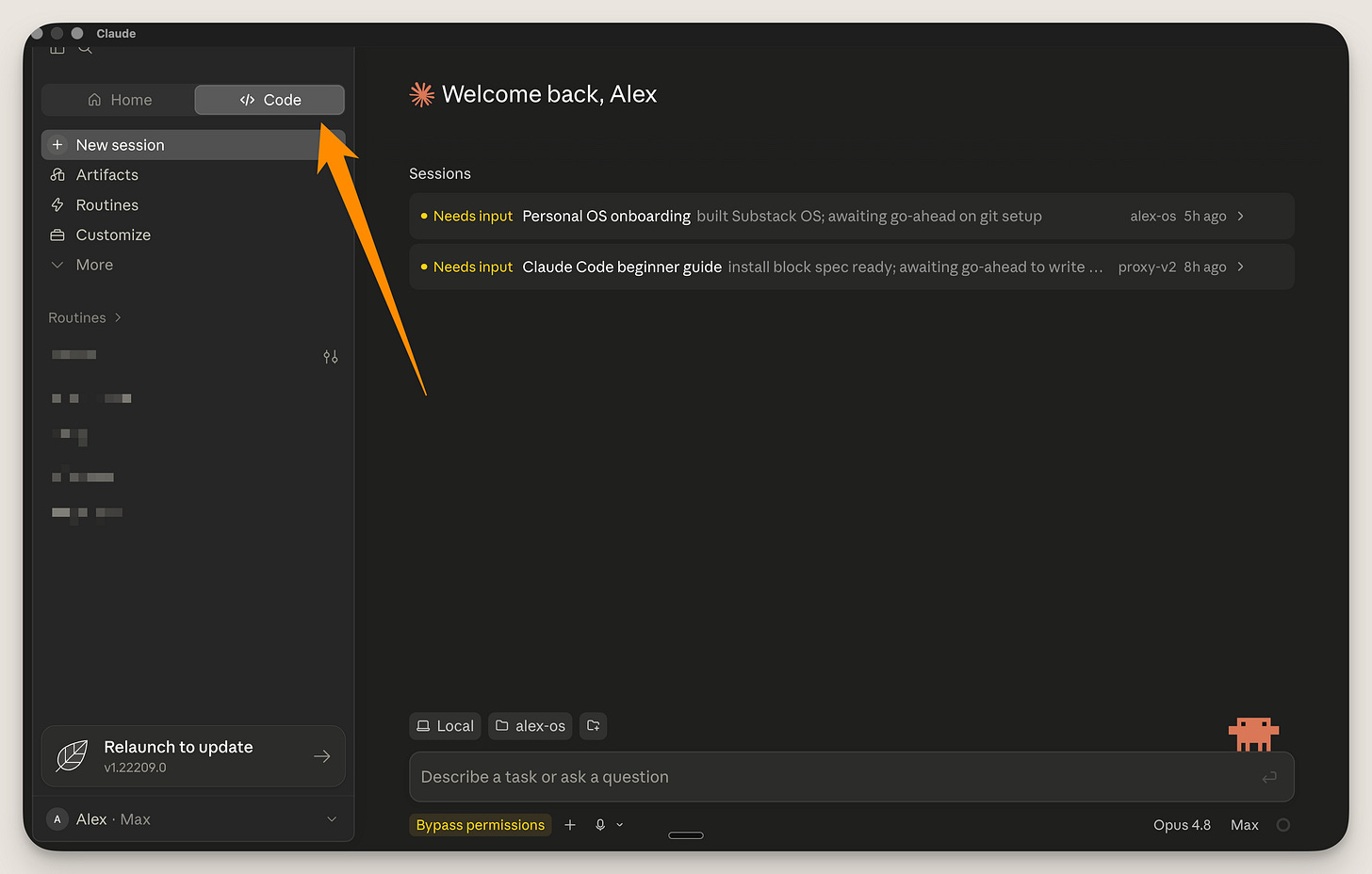
Task: Open the Claude Code beginner guide session
Action: click(851, 267)
